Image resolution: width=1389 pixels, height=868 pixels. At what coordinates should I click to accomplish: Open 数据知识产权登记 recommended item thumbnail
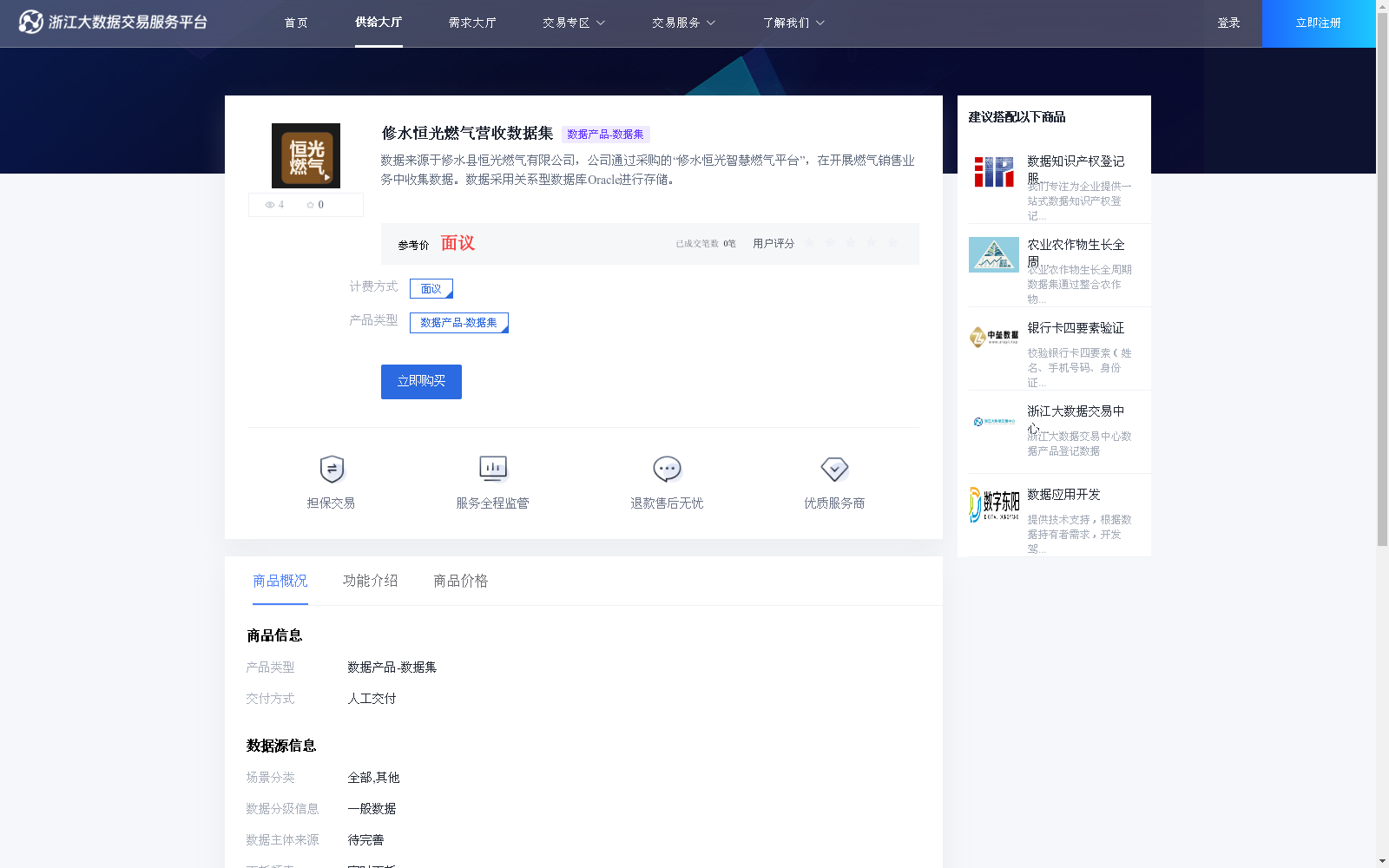pyautogui.click(x=994, y=172)
